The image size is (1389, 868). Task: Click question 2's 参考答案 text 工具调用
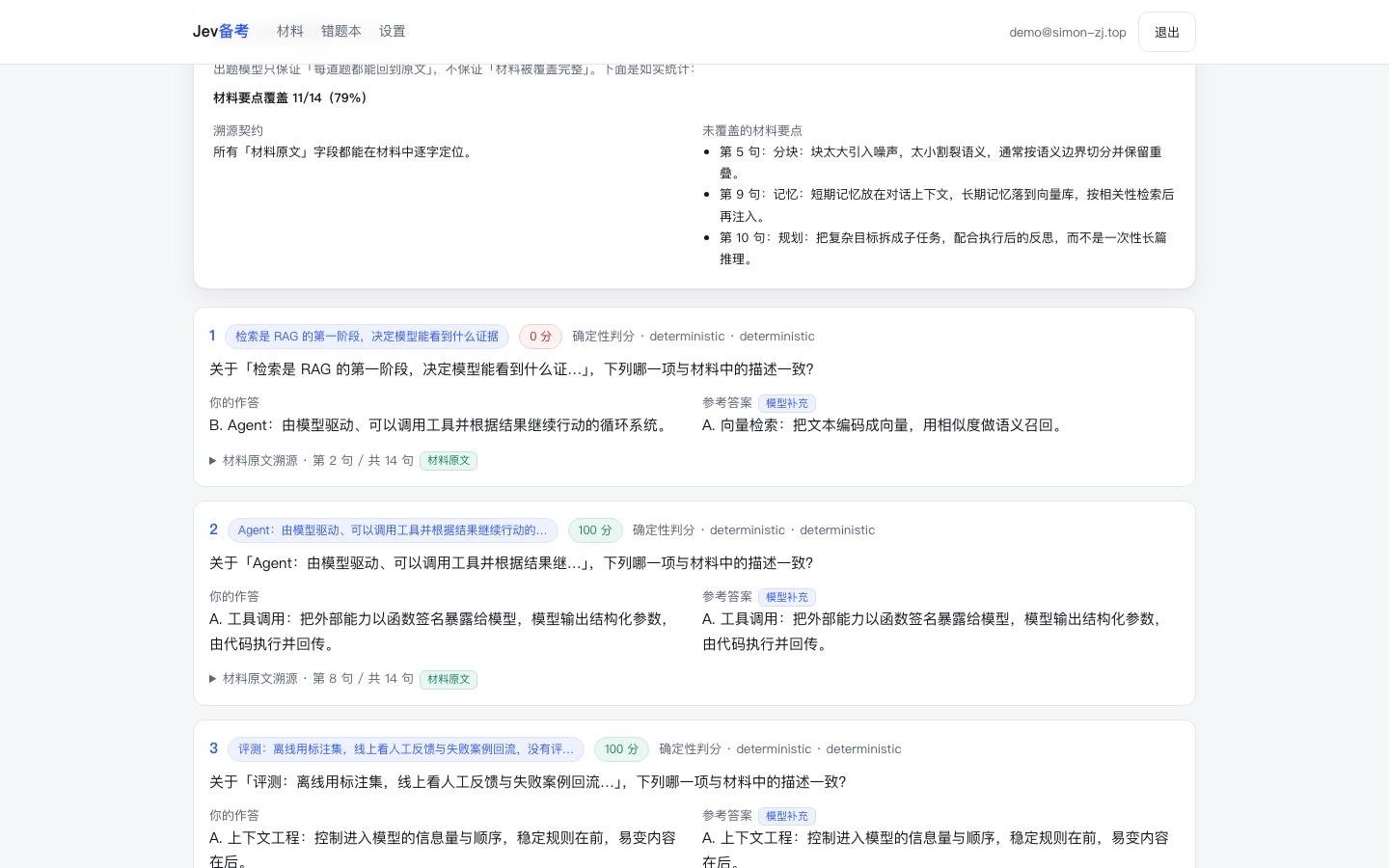935,632
